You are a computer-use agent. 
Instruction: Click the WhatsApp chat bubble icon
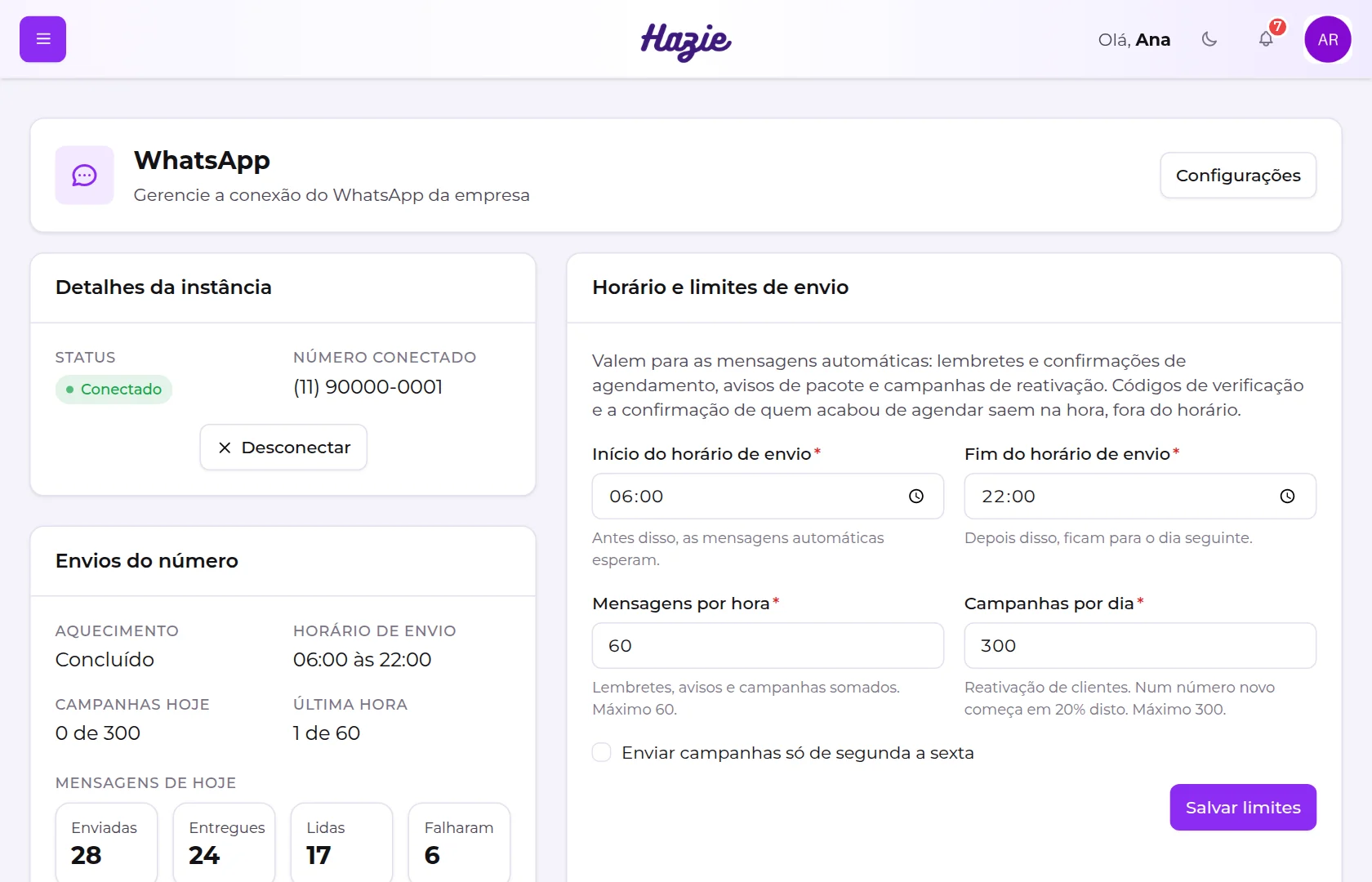click(x=84, y=175)
